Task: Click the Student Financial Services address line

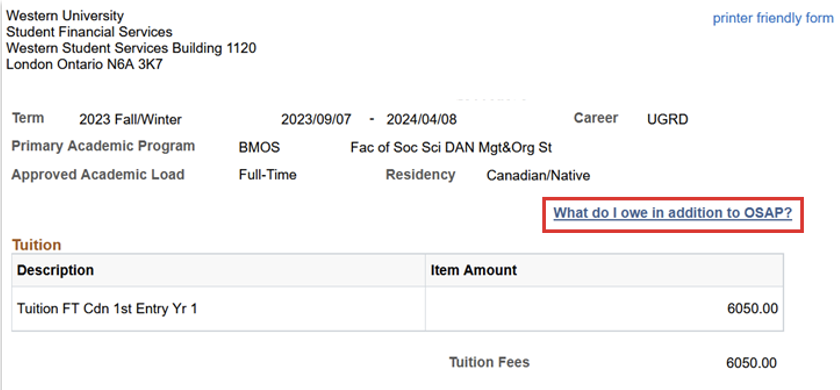Action: click(89, 32)
